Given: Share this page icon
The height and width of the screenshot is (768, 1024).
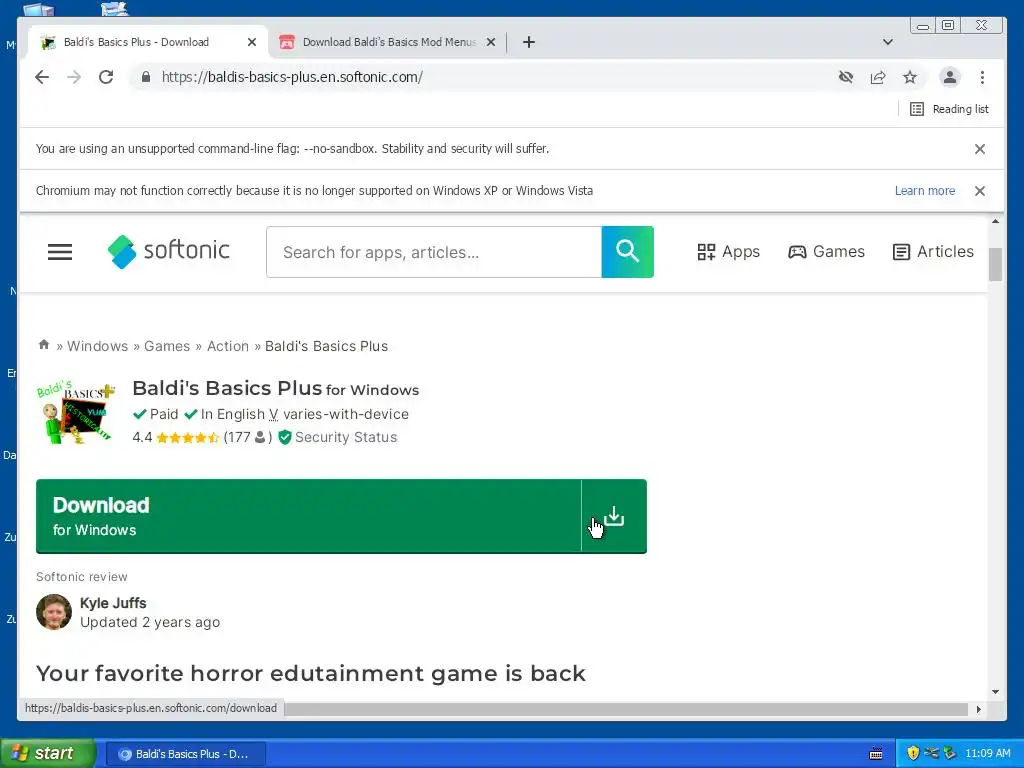Looking at the screenshot, I should [x=878, y=77].
